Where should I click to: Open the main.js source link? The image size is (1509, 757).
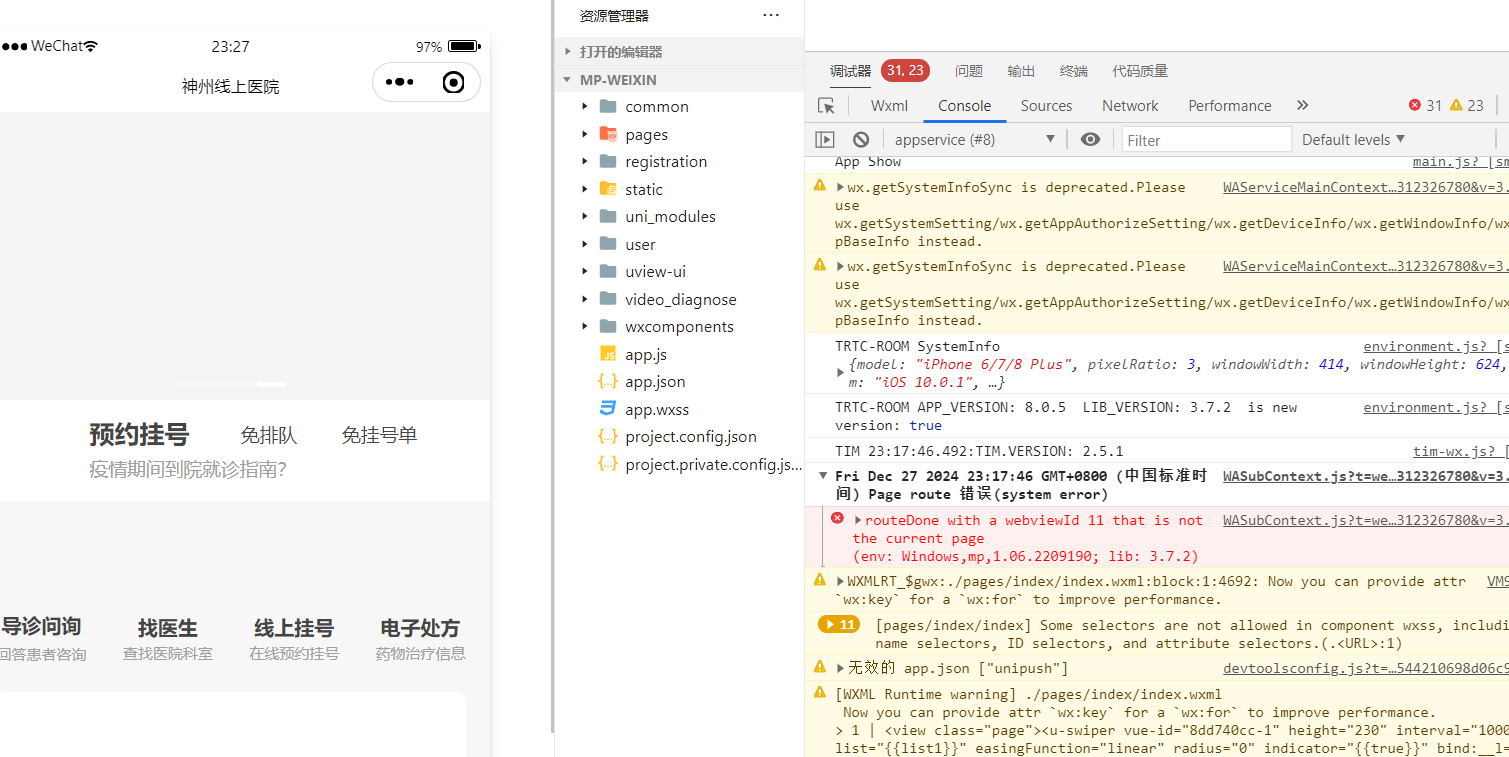tap(1461, 161)
